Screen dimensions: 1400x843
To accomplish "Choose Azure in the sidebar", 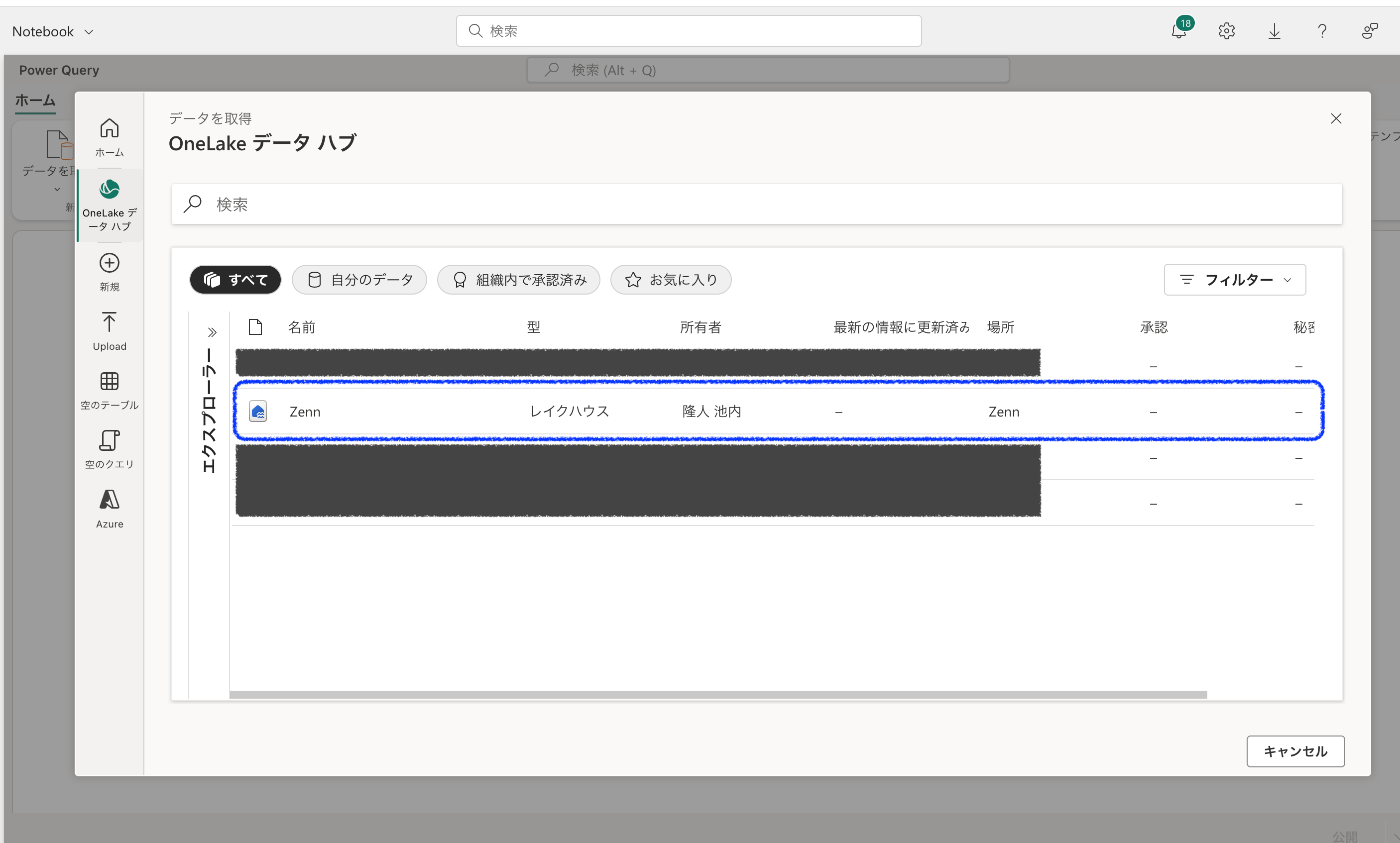I will click(x=110, y=509).
